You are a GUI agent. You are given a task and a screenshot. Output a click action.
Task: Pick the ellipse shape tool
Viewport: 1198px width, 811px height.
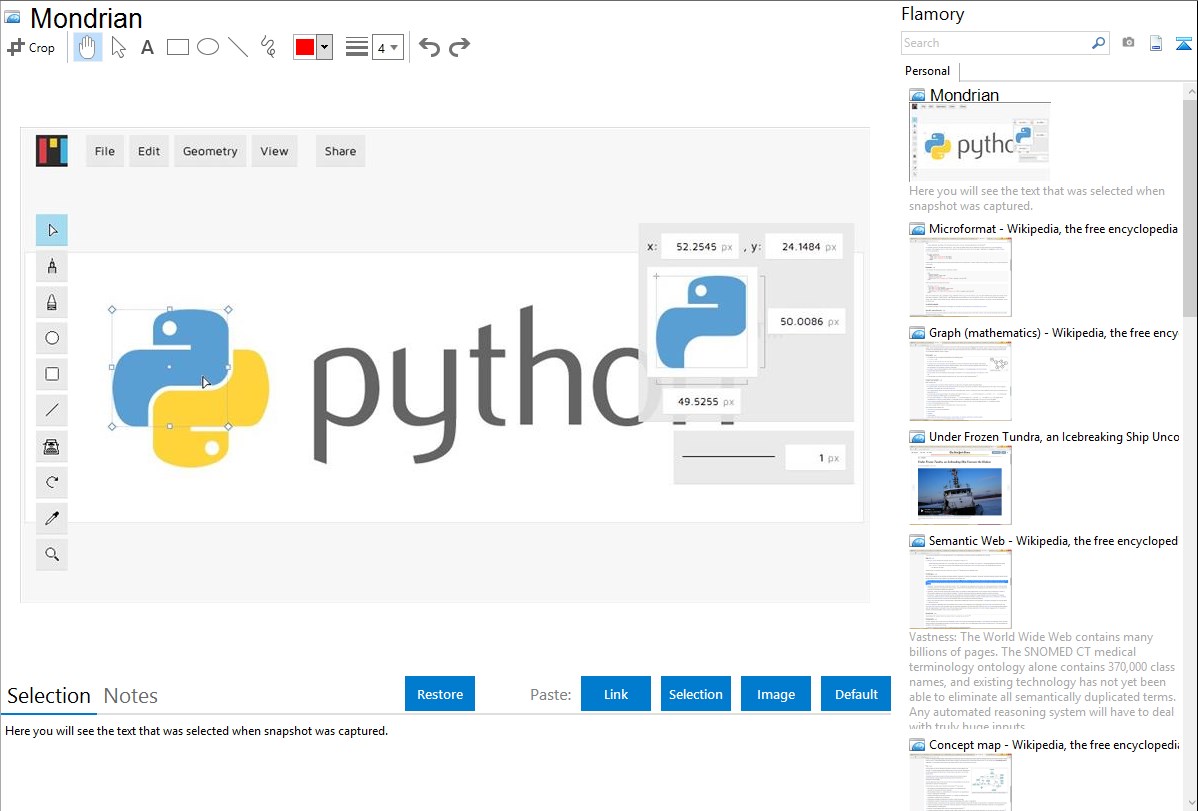[x=208, y=47]
